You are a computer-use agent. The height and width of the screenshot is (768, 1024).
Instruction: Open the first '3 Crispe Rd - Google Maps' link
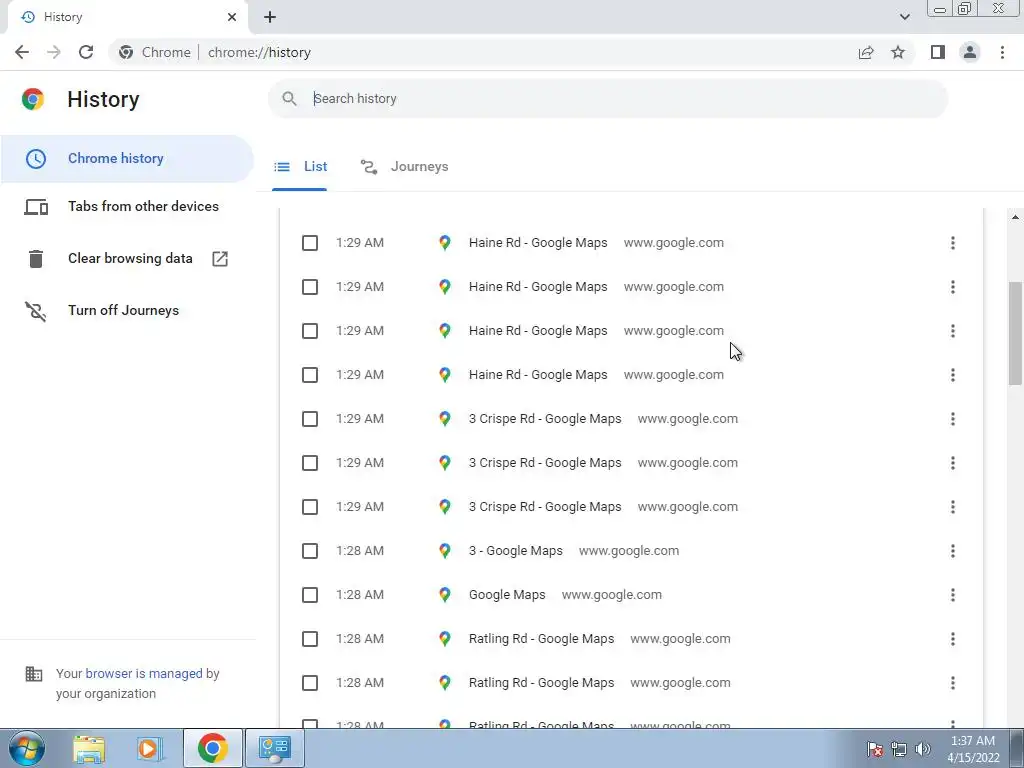(x=545, y=419)
